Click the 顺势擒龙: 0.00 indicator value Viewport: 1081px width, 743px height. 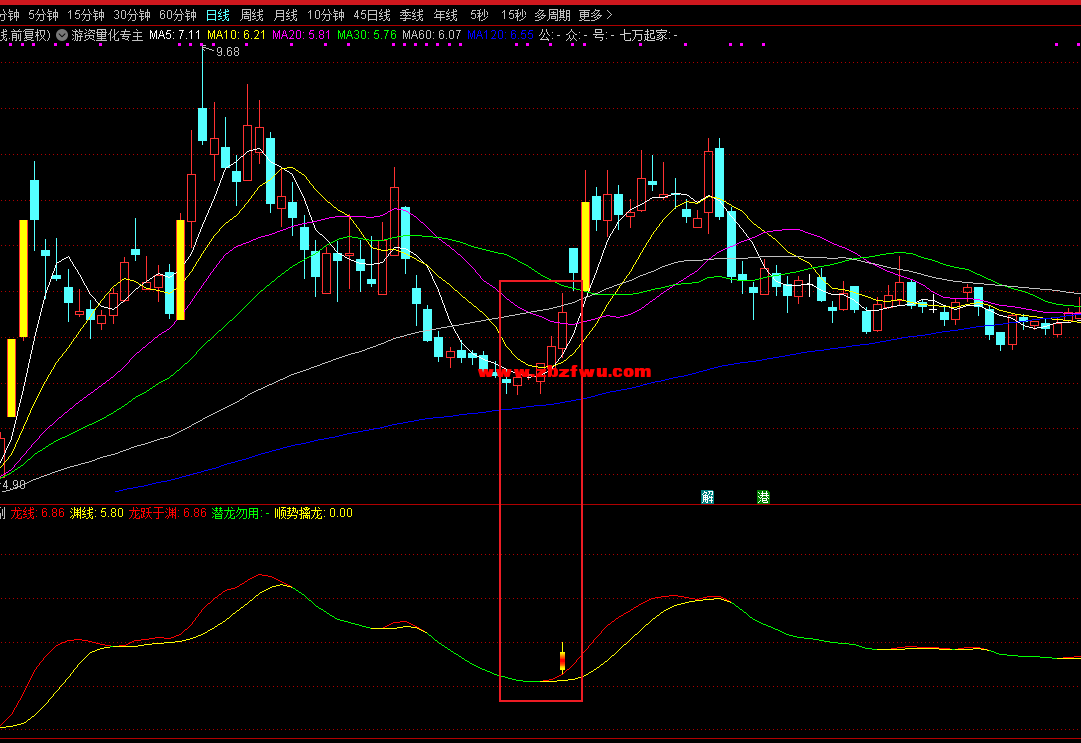click(314, 513)
